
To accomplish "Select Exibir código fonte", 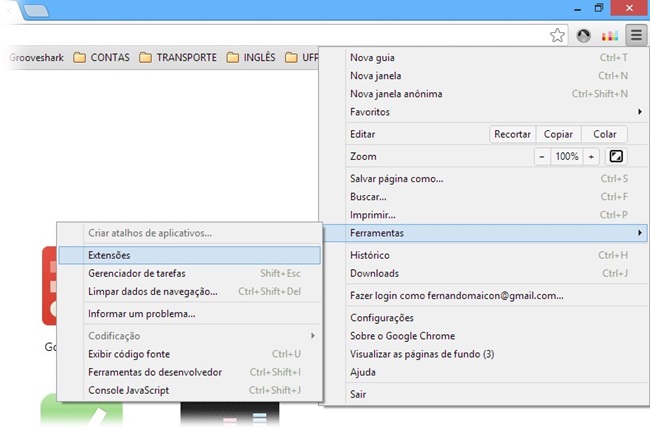I will pyautogui.click(x=189, y=354).
